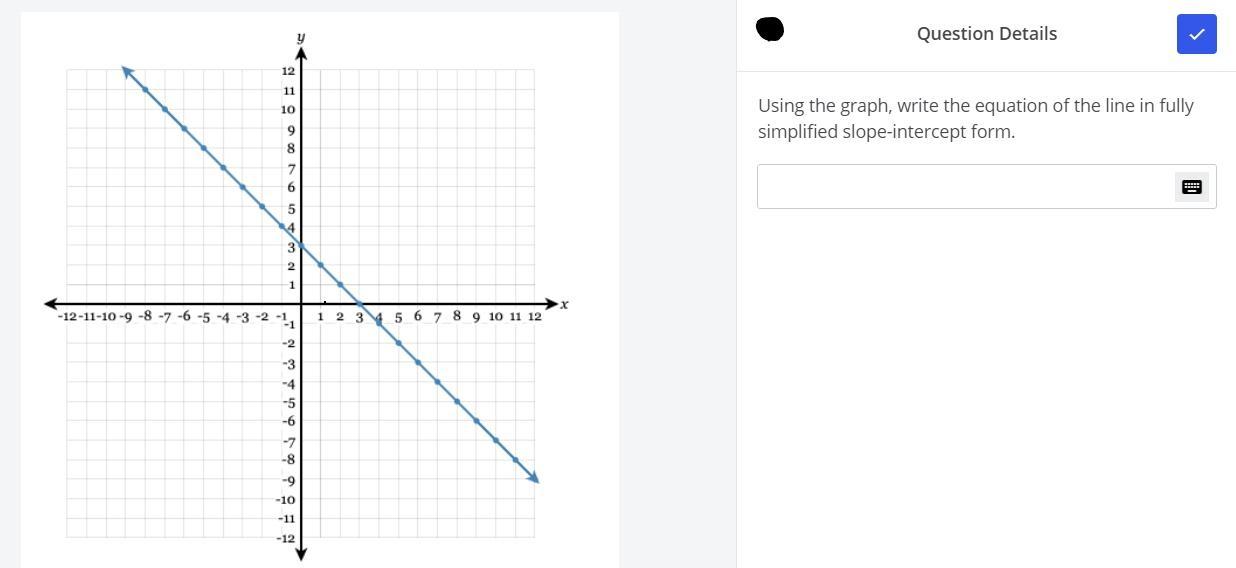Click the Question Details heading

click(x=986, y=34)
